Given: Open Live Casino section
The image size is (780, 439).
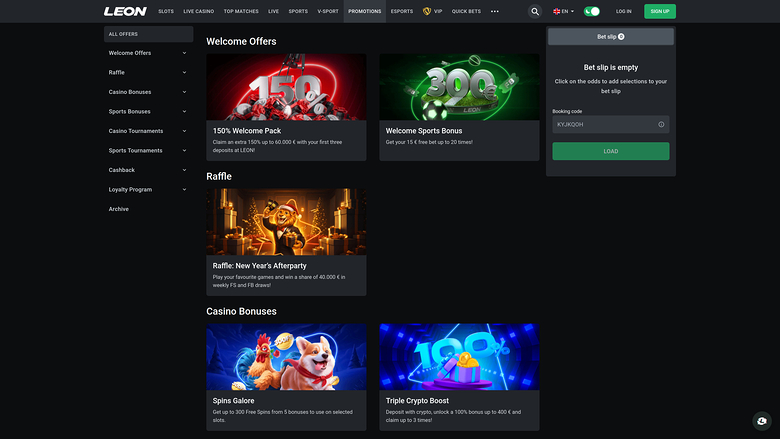Looking at the screenshot, I should point(198,11).
